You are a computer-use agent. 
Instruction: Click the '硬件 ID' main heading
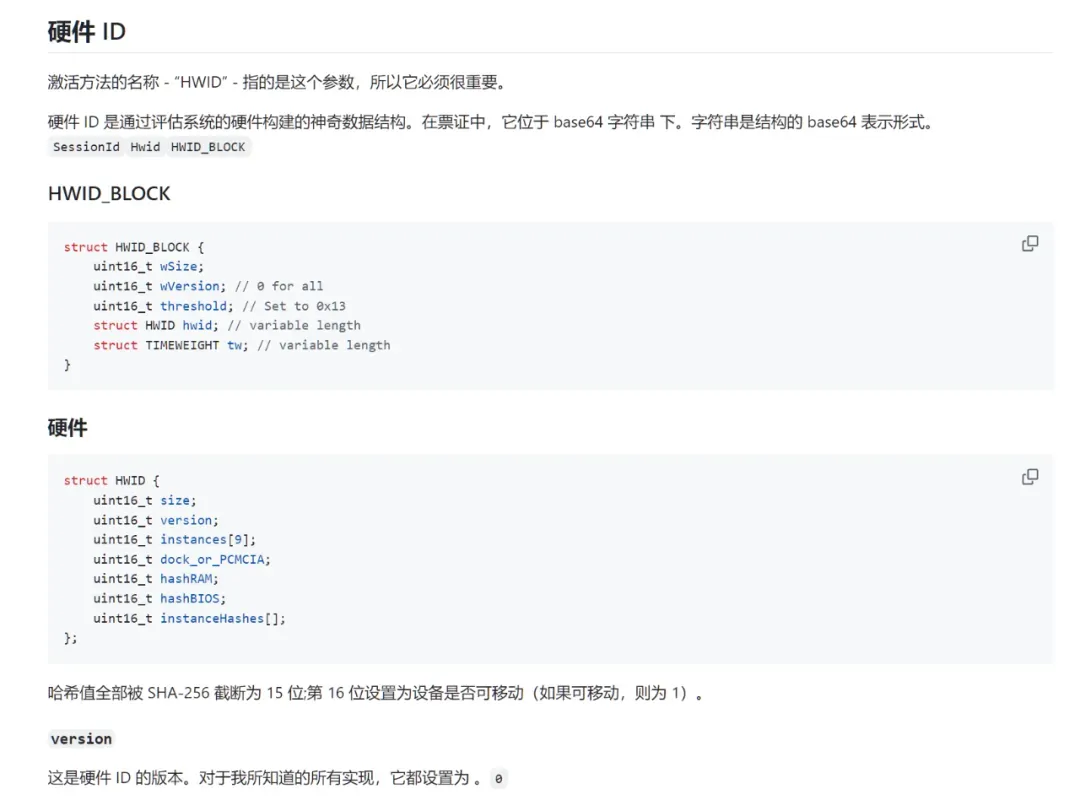tap(87, 32)
